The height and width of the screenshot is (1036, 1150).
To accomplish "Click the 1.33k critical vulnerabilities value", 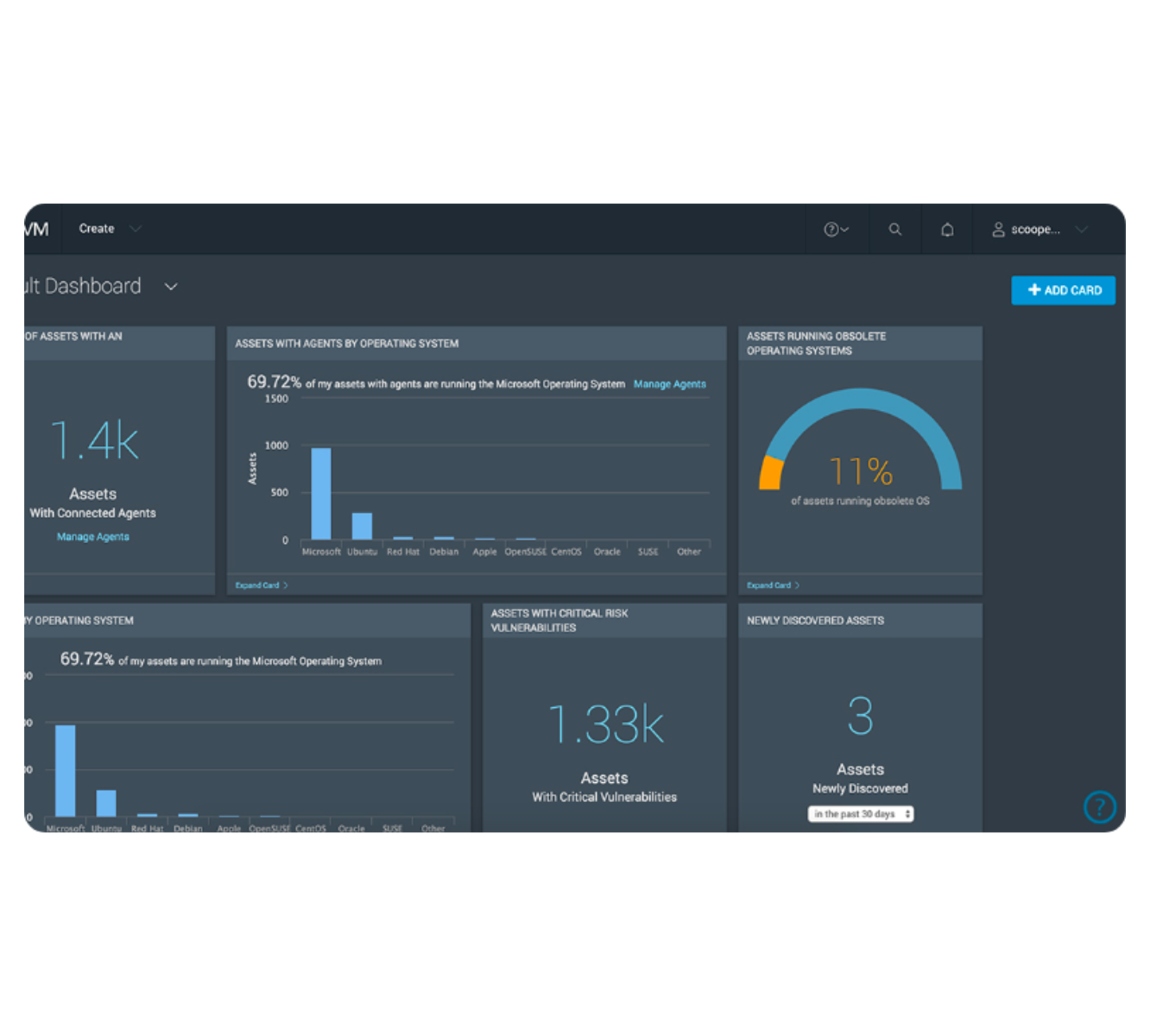I will pyautogui.click(x=606, y=723).
